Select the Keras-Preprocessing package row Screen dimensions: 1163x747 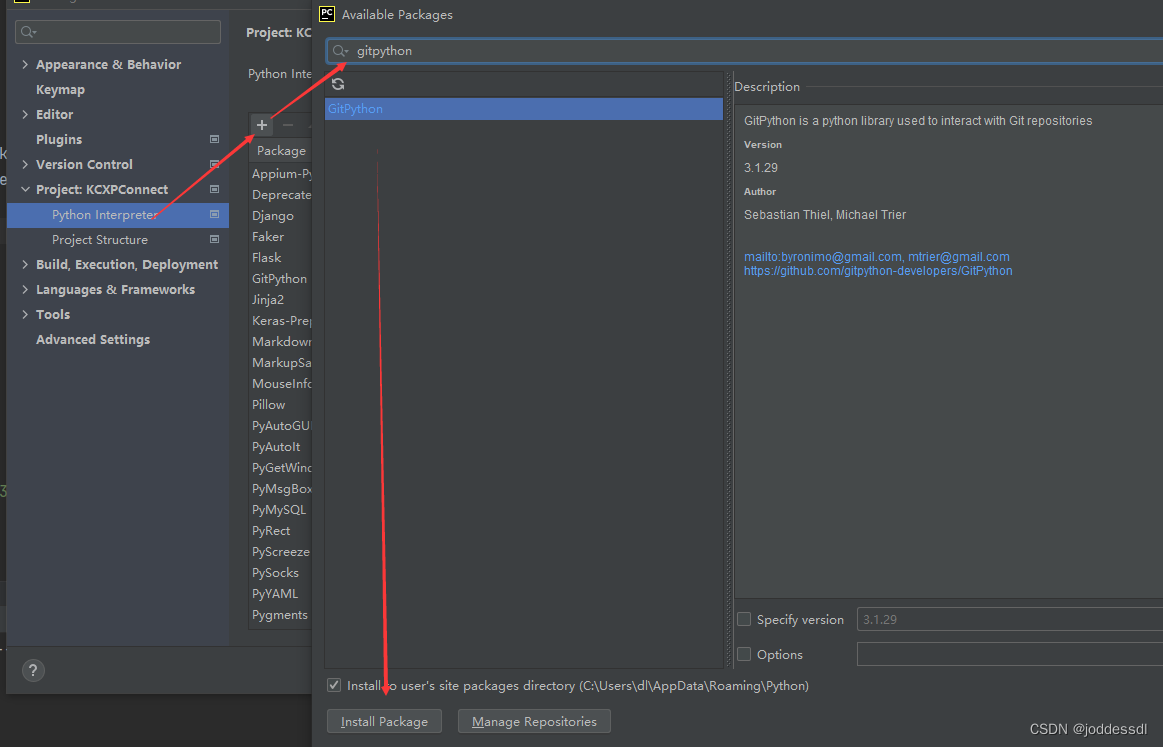280,320
